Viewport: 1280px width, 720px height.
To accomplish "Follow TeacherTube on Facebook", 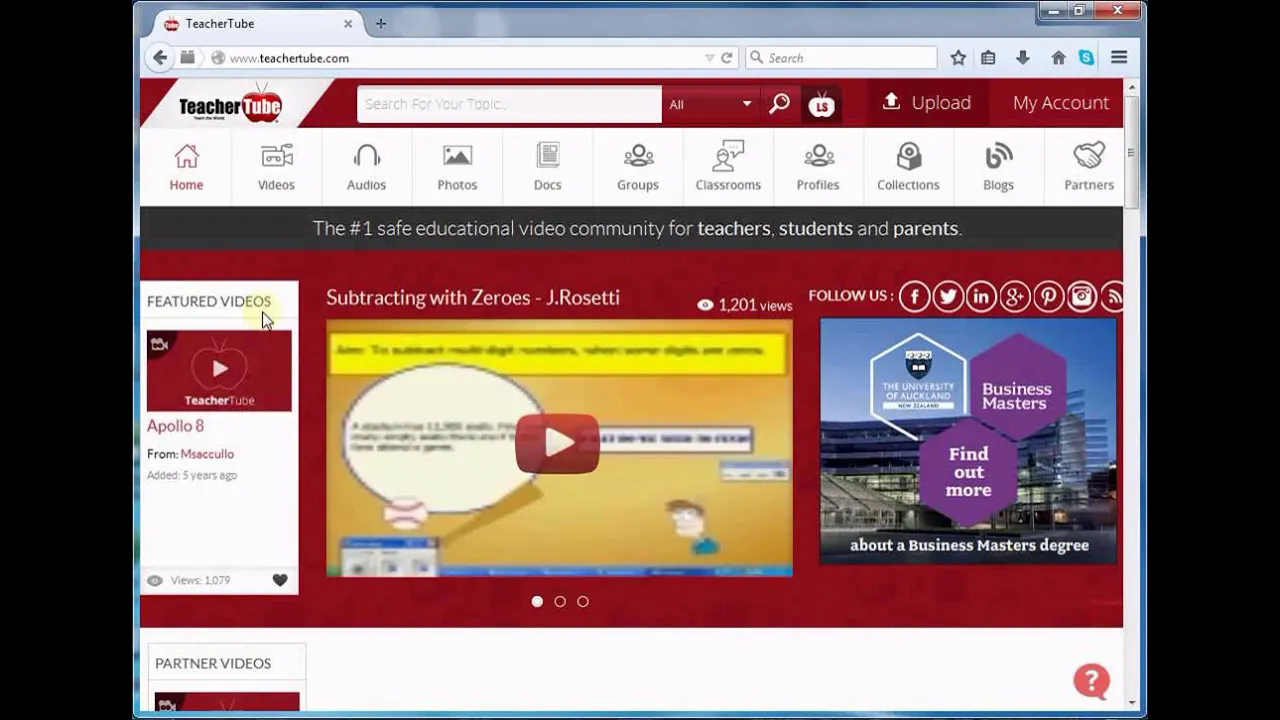I will coord(914,296).
